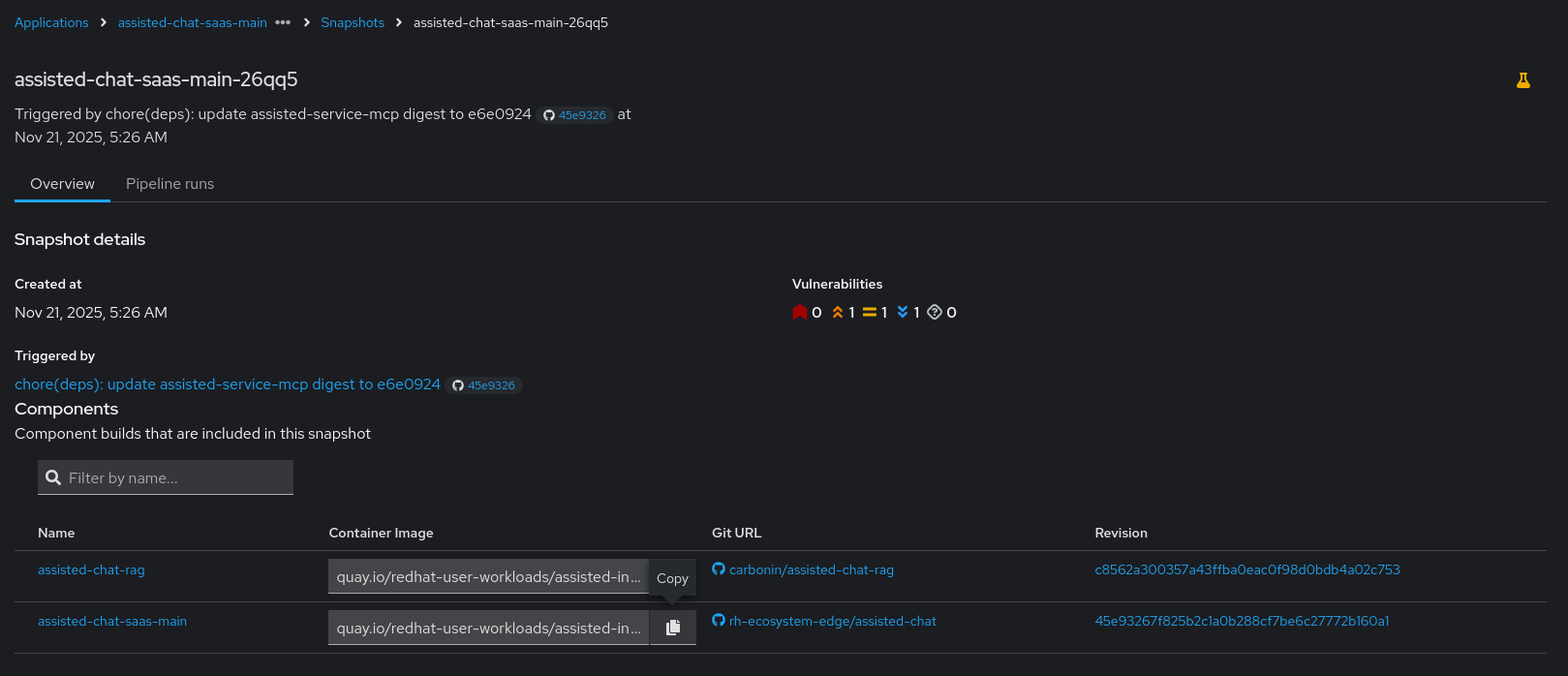1568x676 pixels.
Task: Click the unknown vulnerabilities question-mark icon
Action: tap(935, 312)
